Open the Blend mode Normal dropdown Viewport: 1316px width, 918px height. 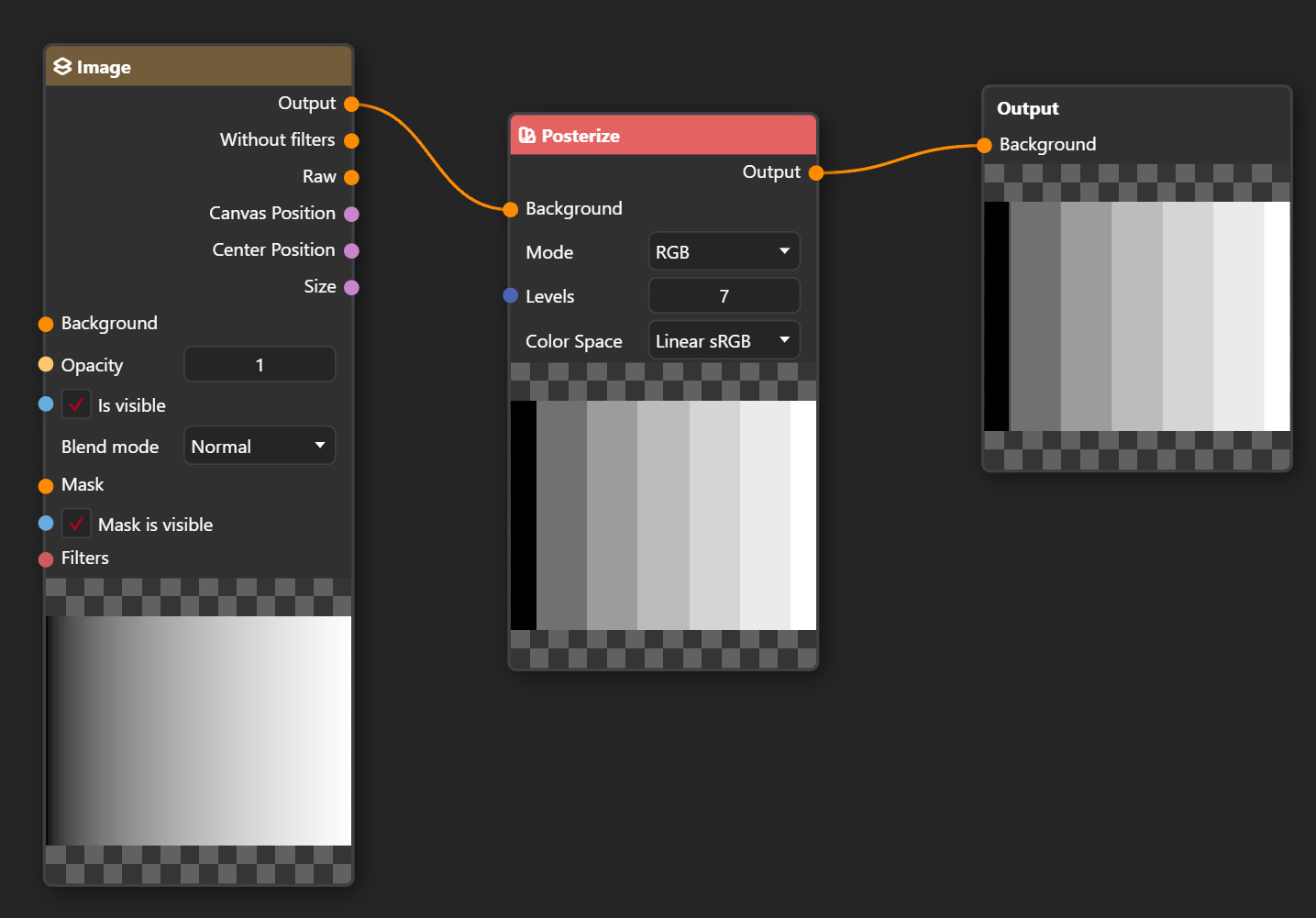click(x=260, y=446)
